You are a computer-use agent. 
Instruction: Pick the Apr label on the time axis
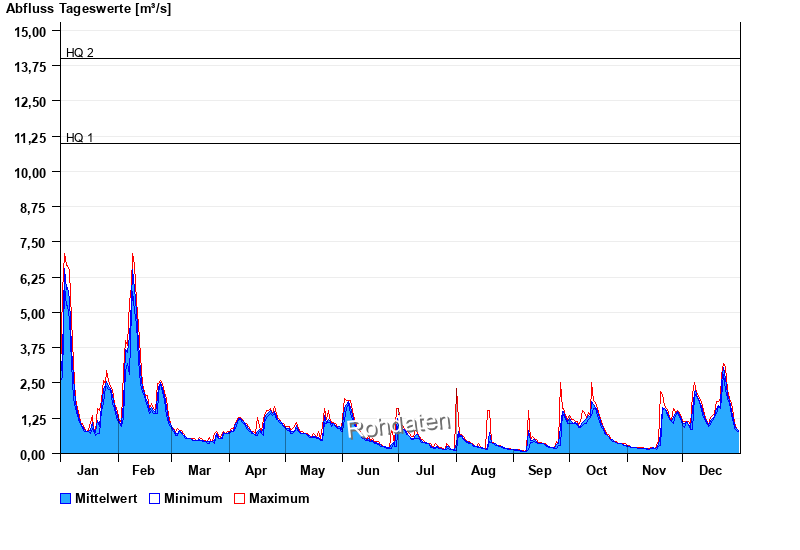coord(256,470)
